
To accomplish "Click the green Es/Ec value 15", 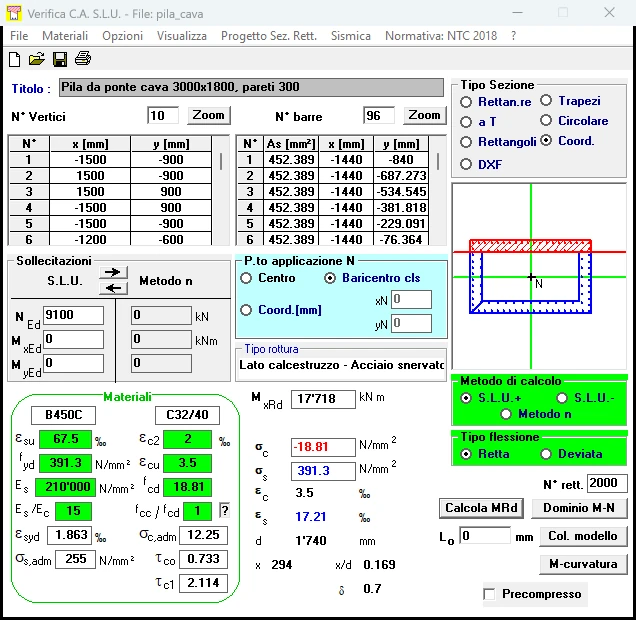I will click(73, 511).
